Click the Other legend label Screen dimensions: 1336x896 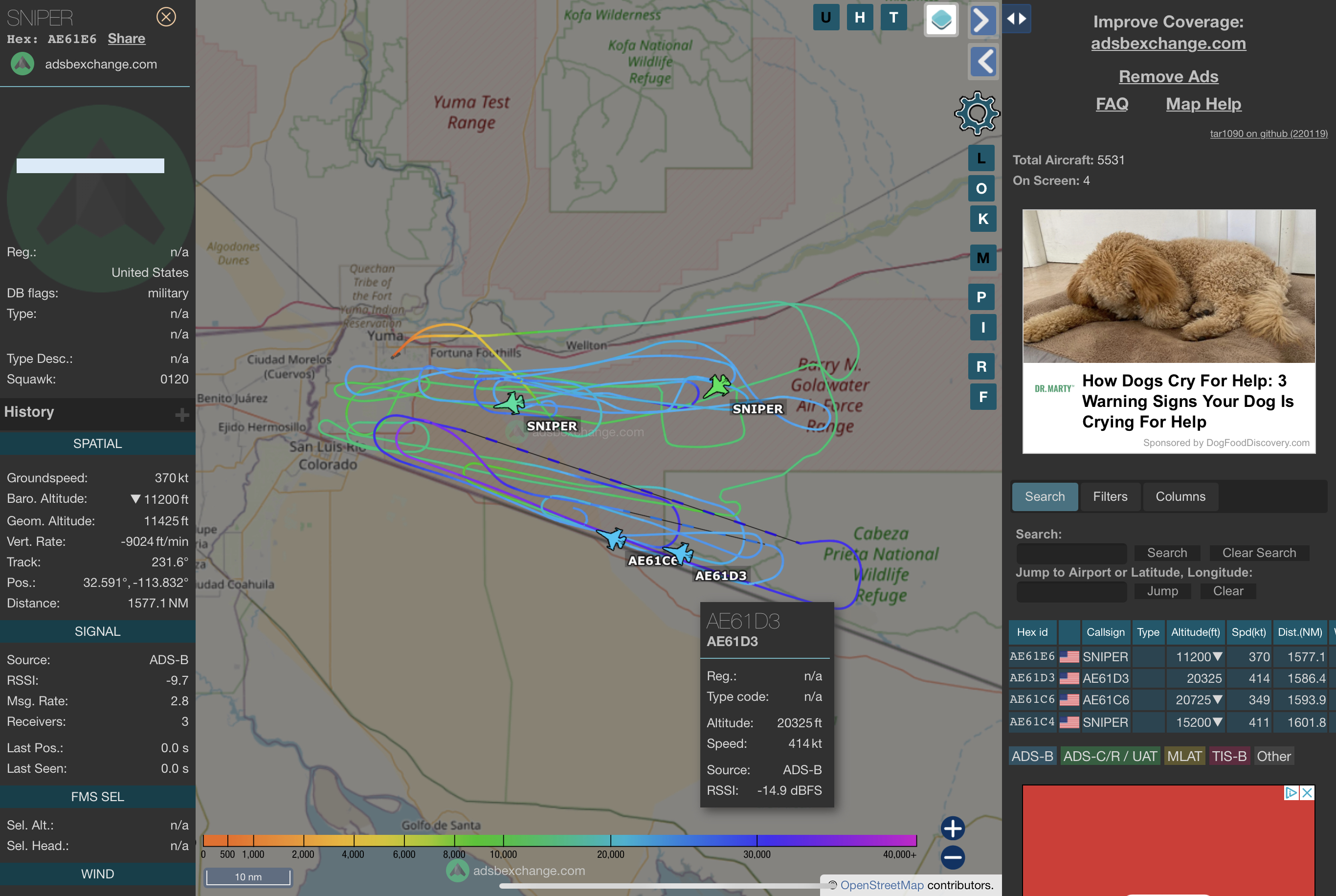(x=1273, y=757)
